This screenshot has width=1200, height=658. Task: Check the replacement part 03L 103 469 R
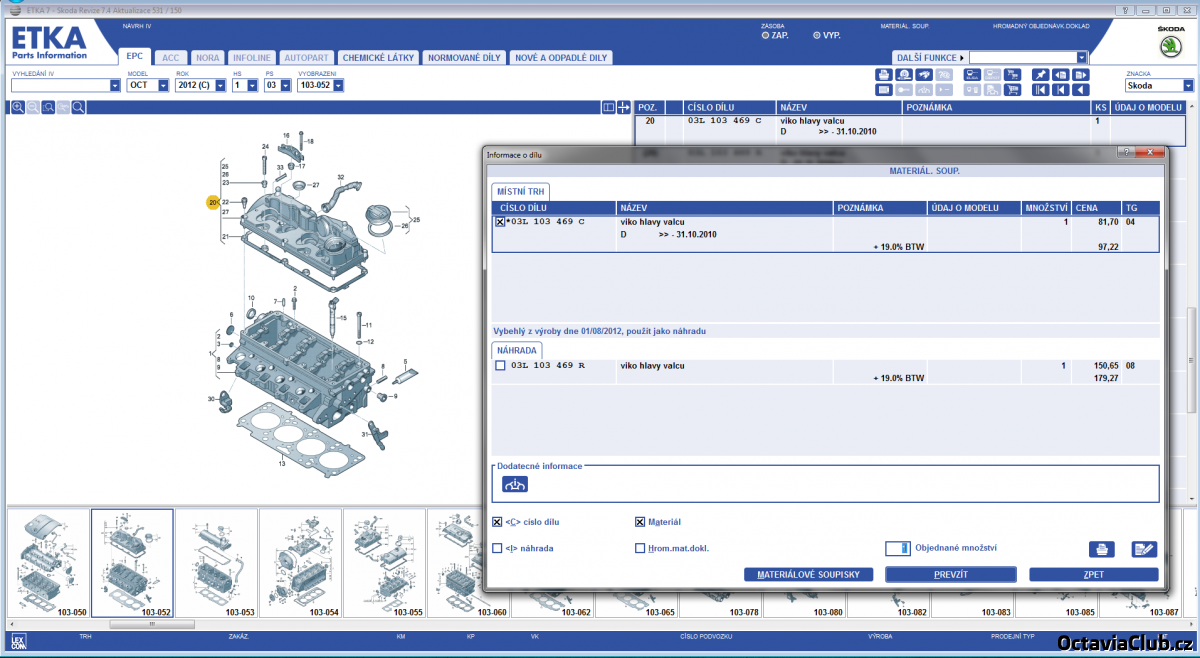coord(500,366)
